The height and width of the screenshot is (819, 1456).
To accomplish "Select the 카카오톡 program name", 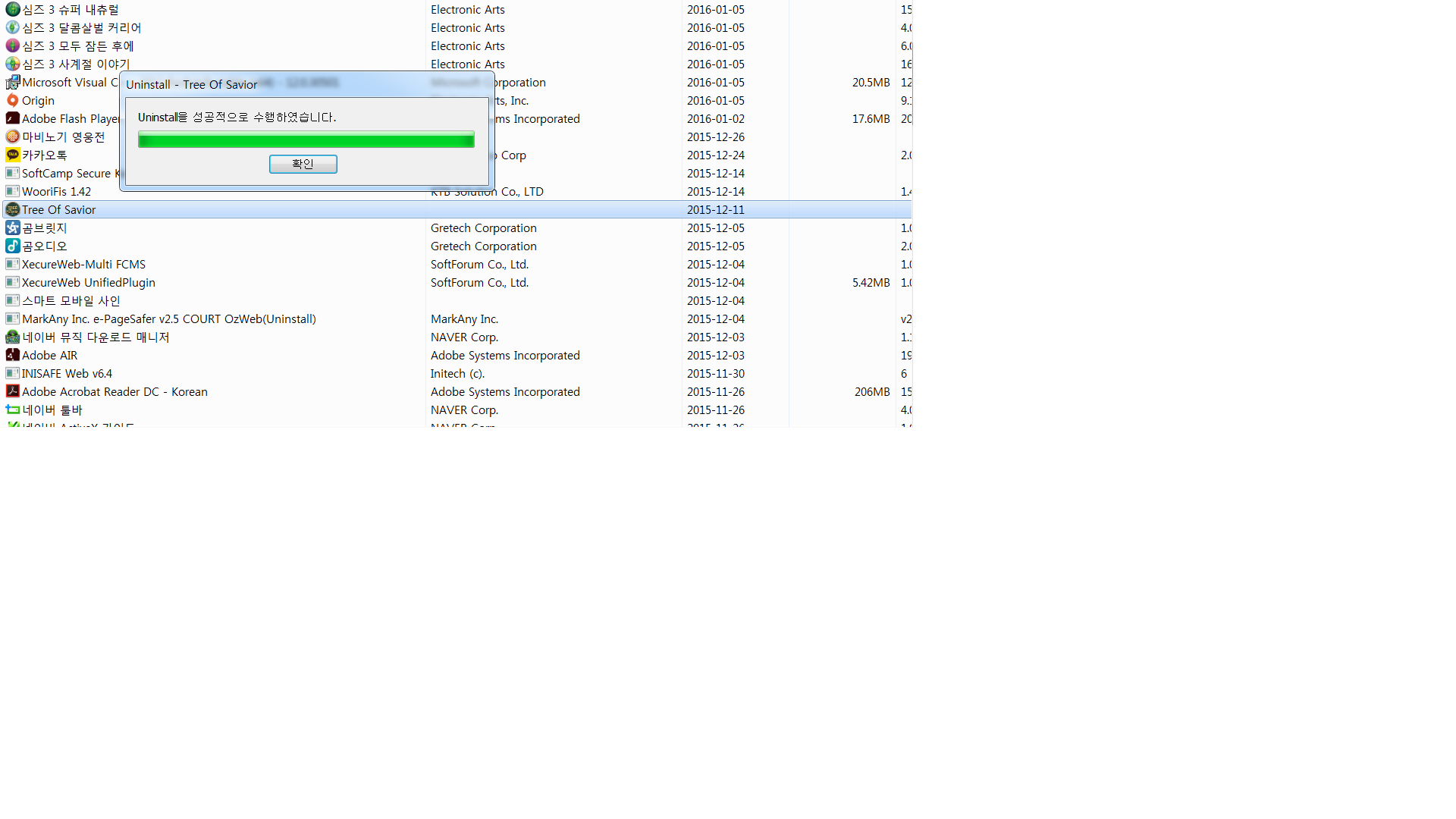I will click(45, 155).
